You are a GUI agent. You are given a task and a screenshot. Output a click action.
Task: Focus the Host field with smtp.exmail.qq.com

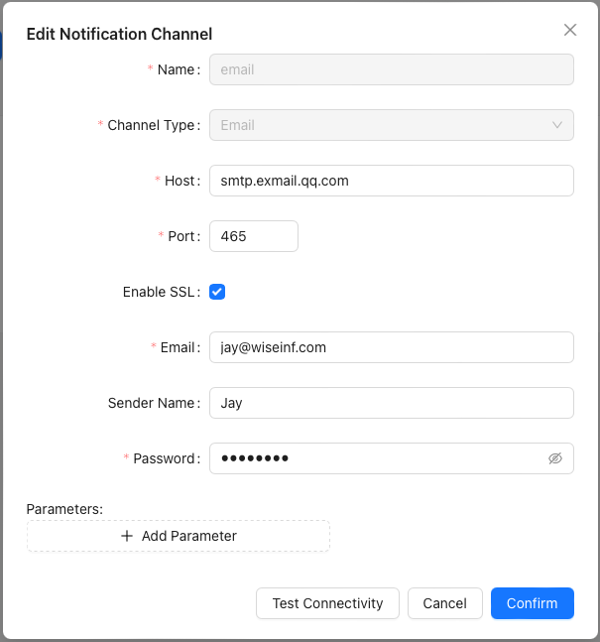coord(391,181)
